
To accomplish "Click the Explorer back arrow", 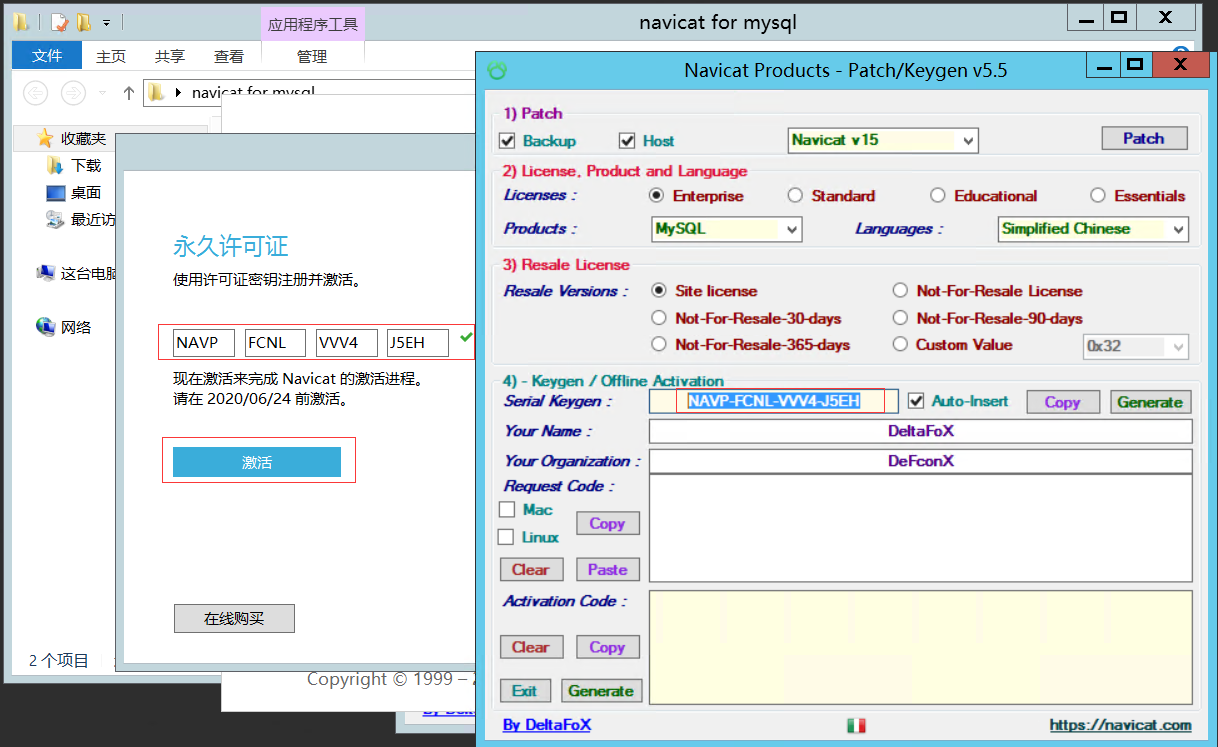I will [x=36, y=93].
